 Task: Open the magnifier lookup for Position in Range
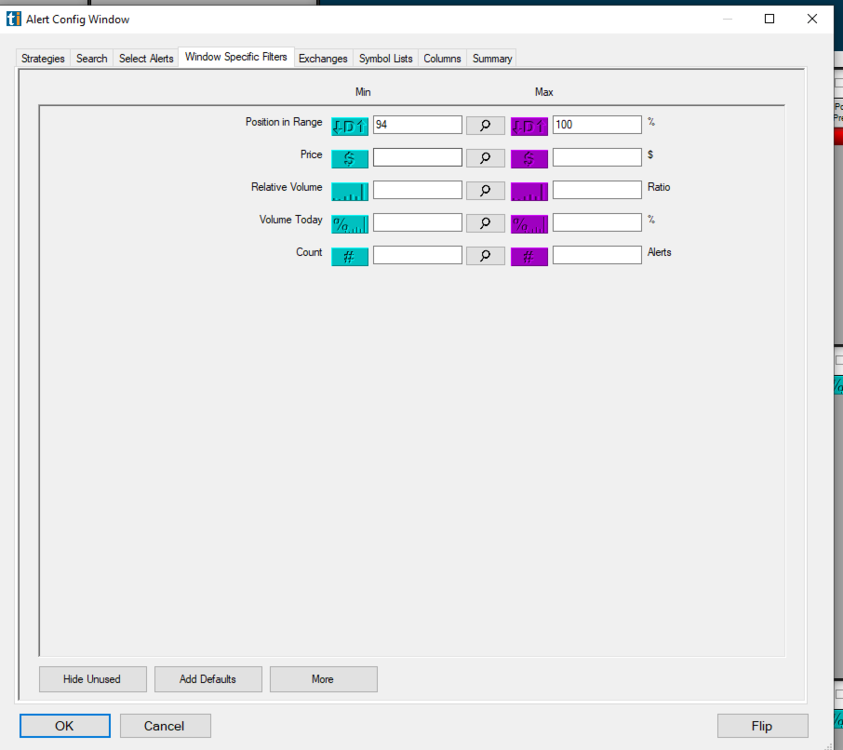pyautogui.click(x=485, y=126)
